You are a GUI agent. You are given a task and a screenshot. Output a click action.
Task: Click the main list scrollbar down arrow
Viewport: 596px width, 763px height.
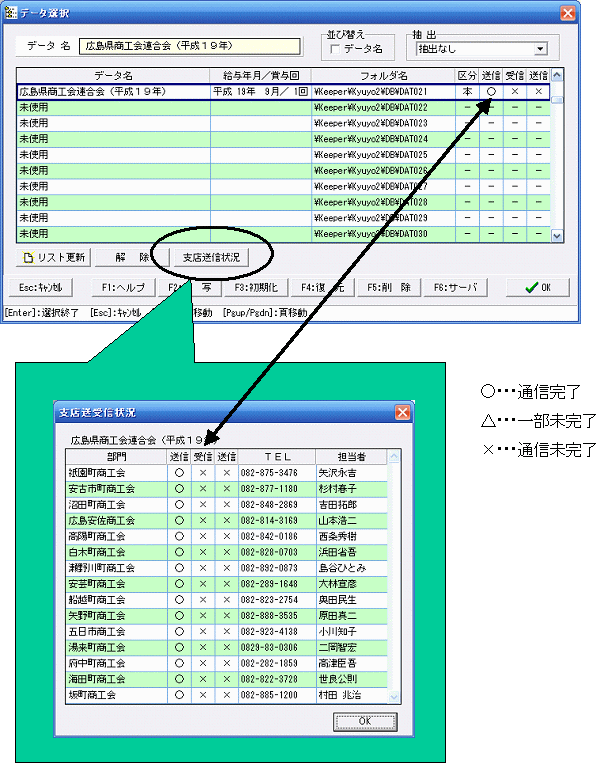tap(557, 236)
